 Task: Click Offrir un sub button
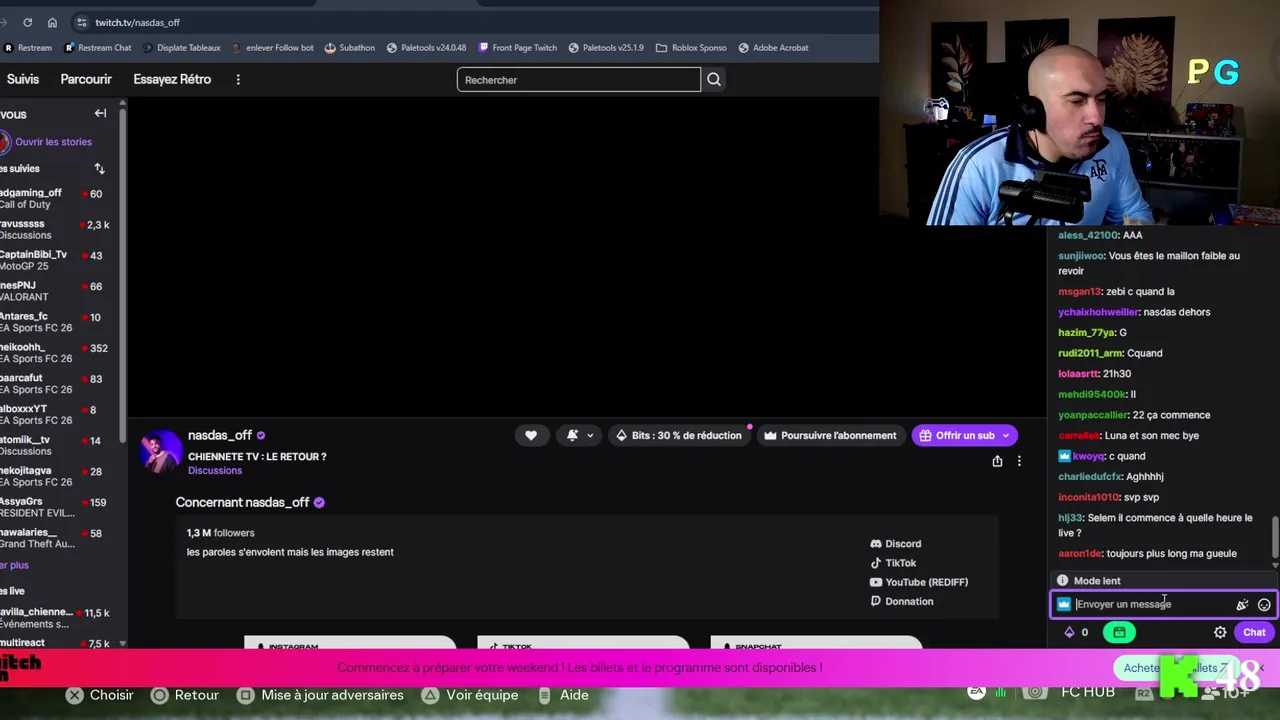pos(957,435)
